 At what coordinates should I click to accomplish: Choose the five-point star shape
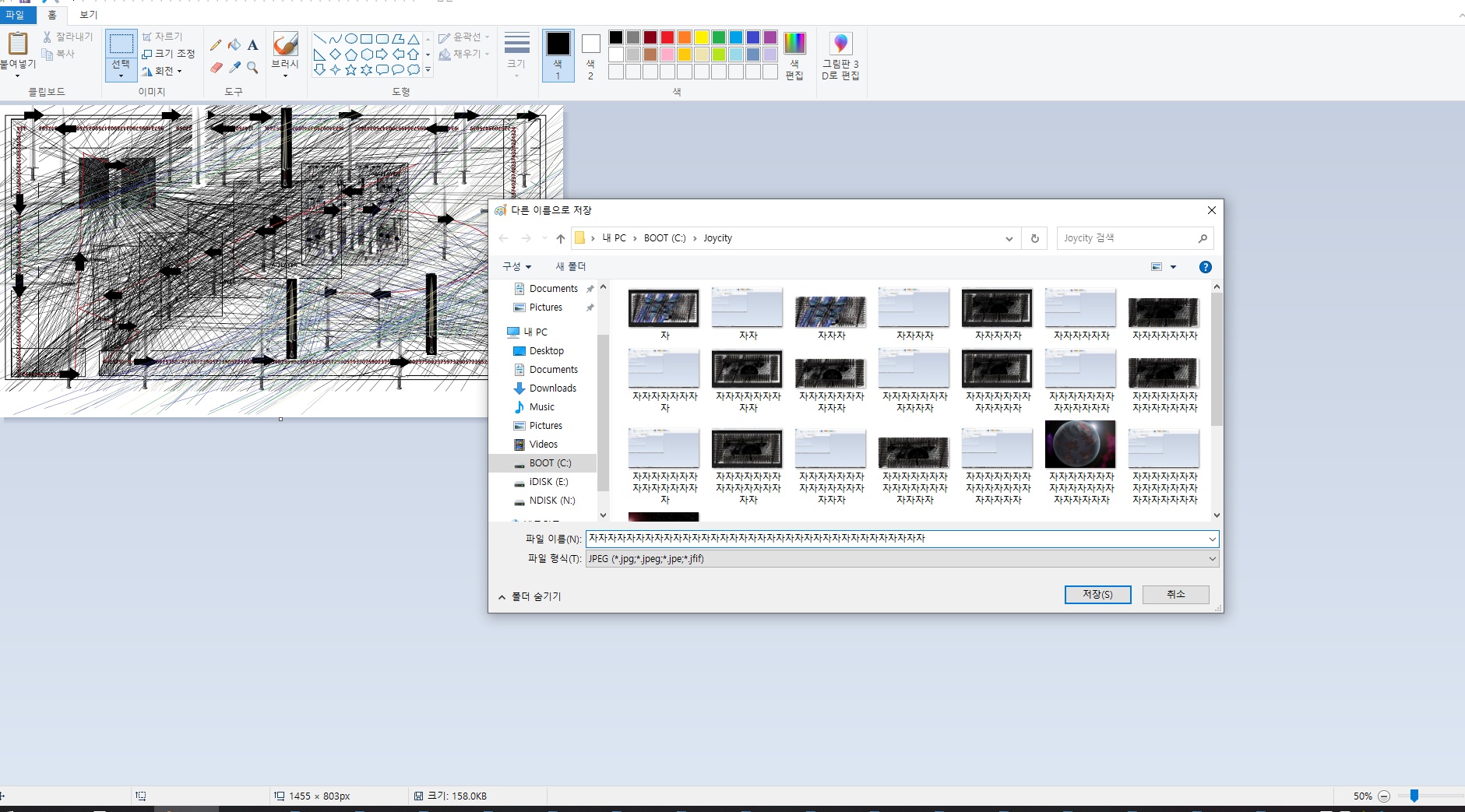351,69
